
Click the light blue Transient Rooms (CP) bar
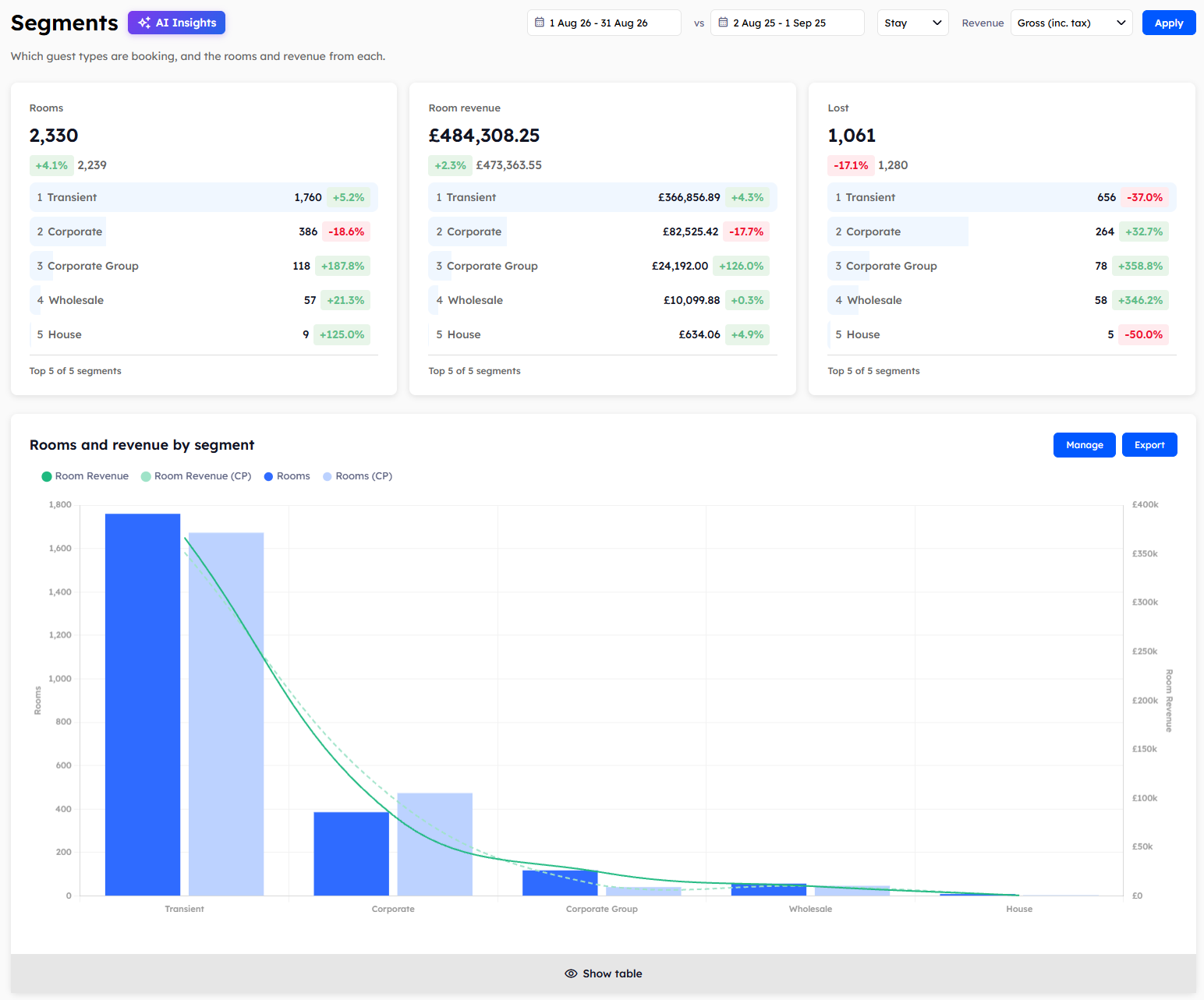click(x=226, y=714)
